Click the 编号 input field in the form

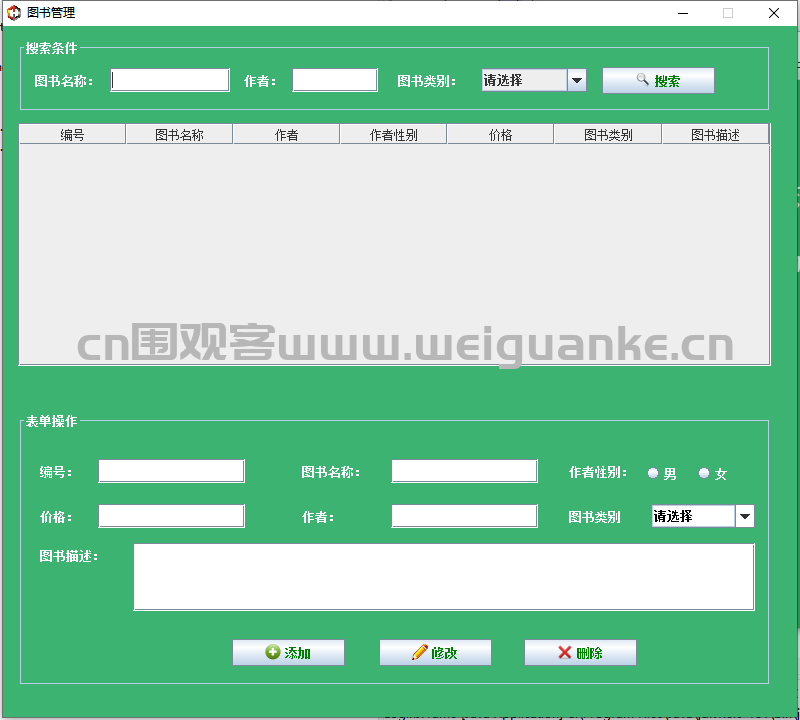coord(171,471)
